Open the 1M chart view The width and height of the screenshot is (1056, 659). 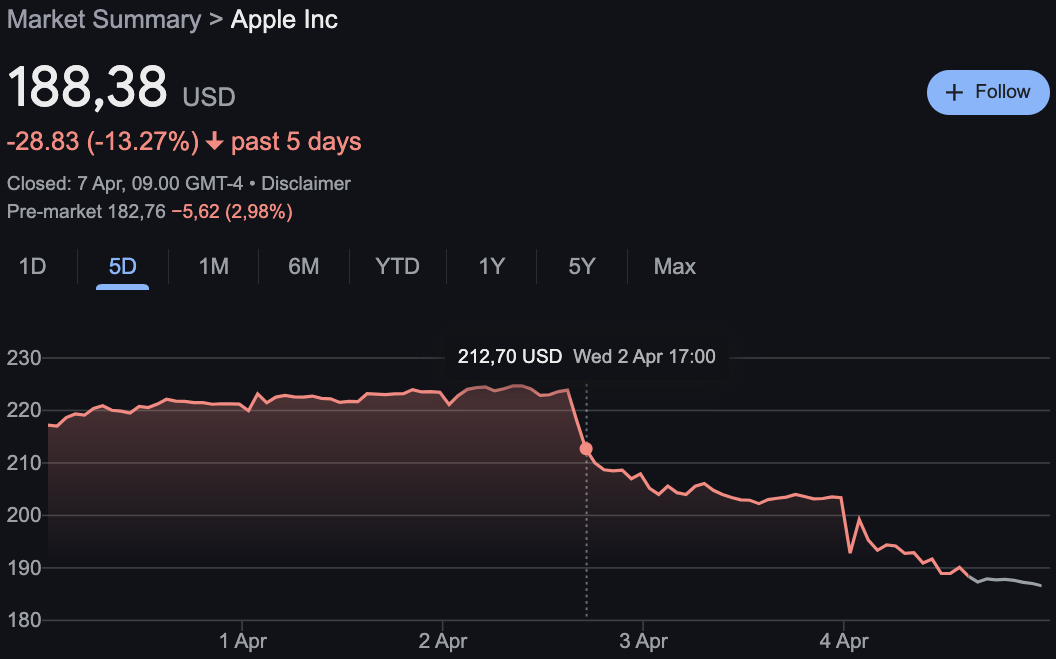212,266
